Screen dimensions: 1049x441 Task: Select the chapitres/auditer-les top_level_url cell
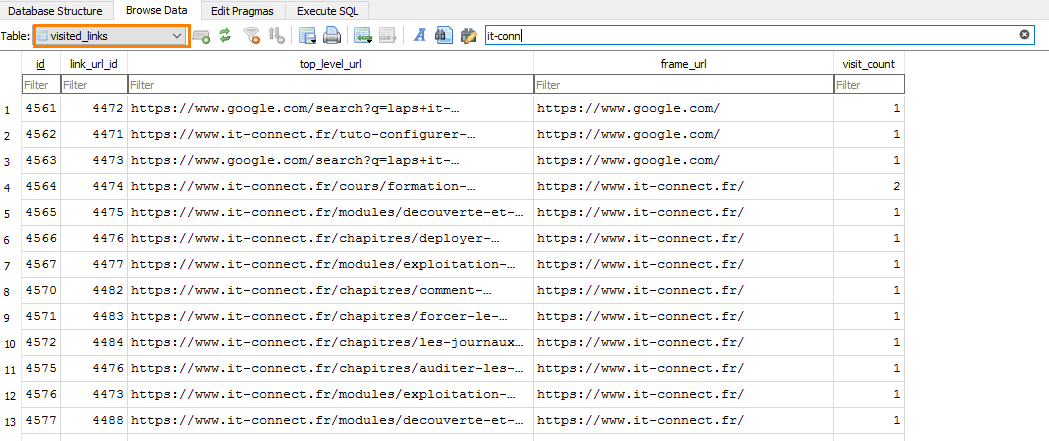[x=330, y=369]
